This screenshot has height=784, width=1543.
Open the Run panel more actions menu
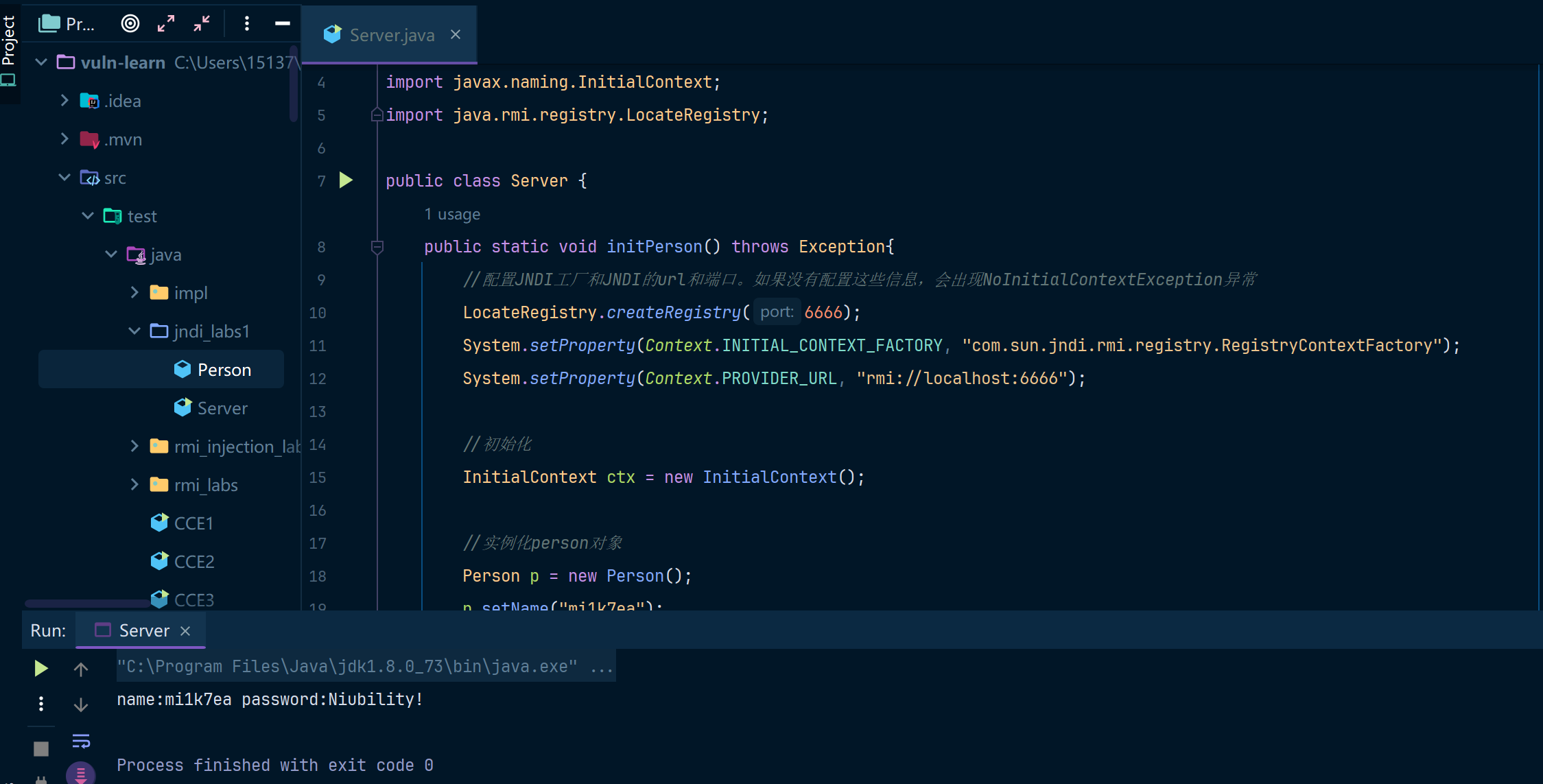click(x=41, y=704)
